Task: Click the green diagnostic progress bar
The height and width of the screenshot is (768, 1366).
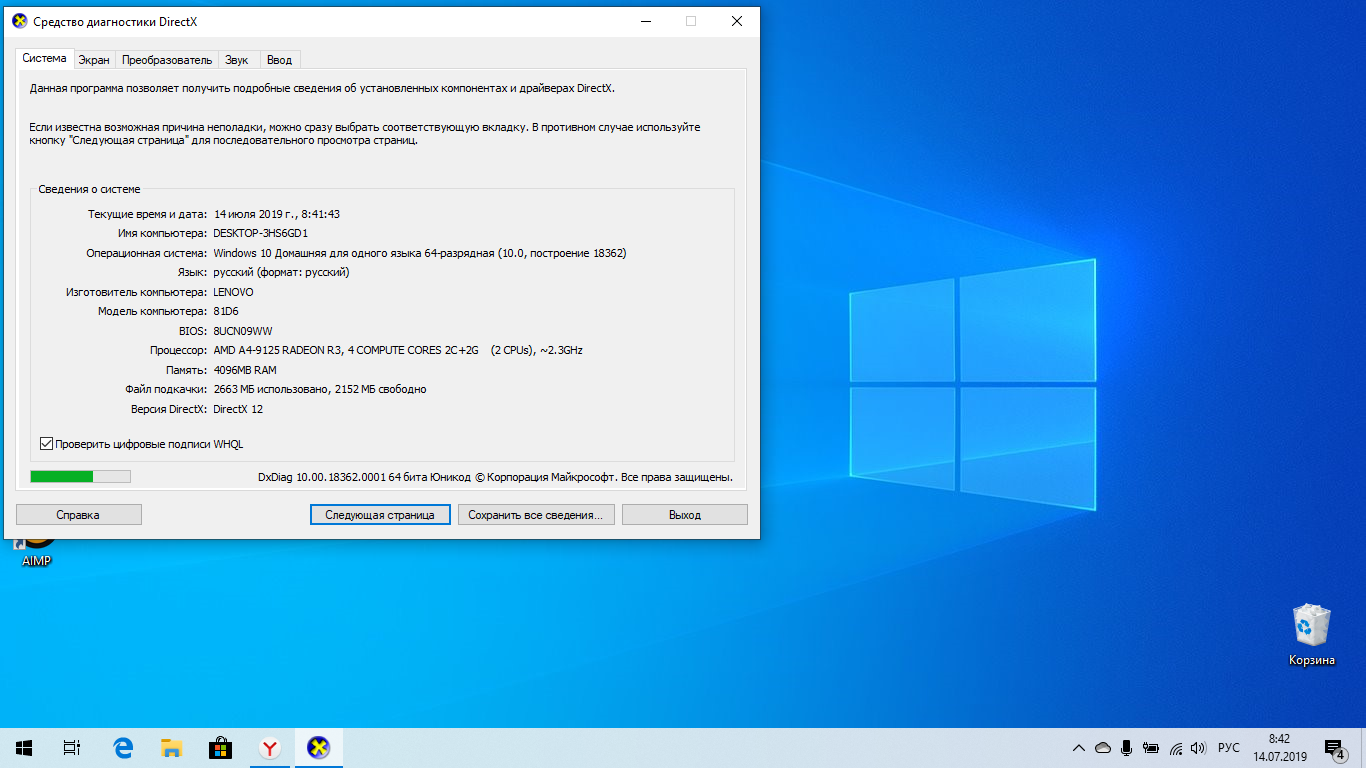Action: (80, 477)
